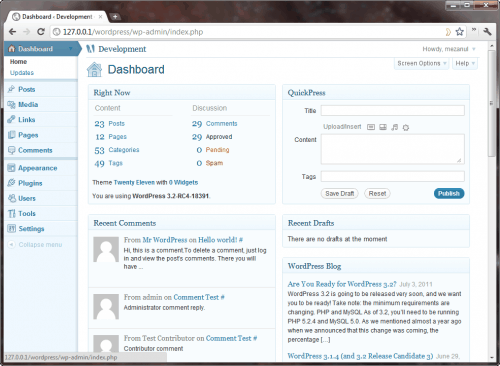
Task: Open the Hello world! post link
Action: tap(218, 240)
